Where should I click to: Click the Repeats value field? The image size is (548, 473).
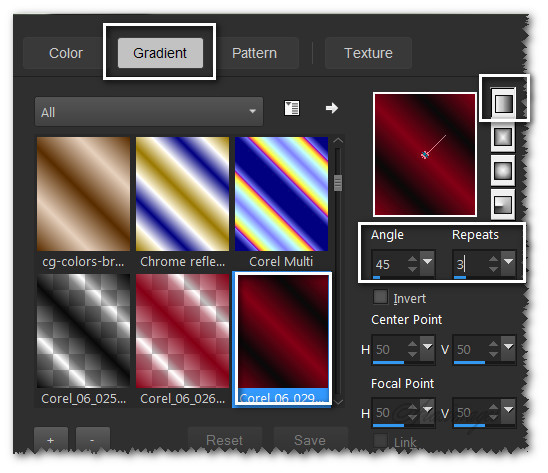click(470, 264)
